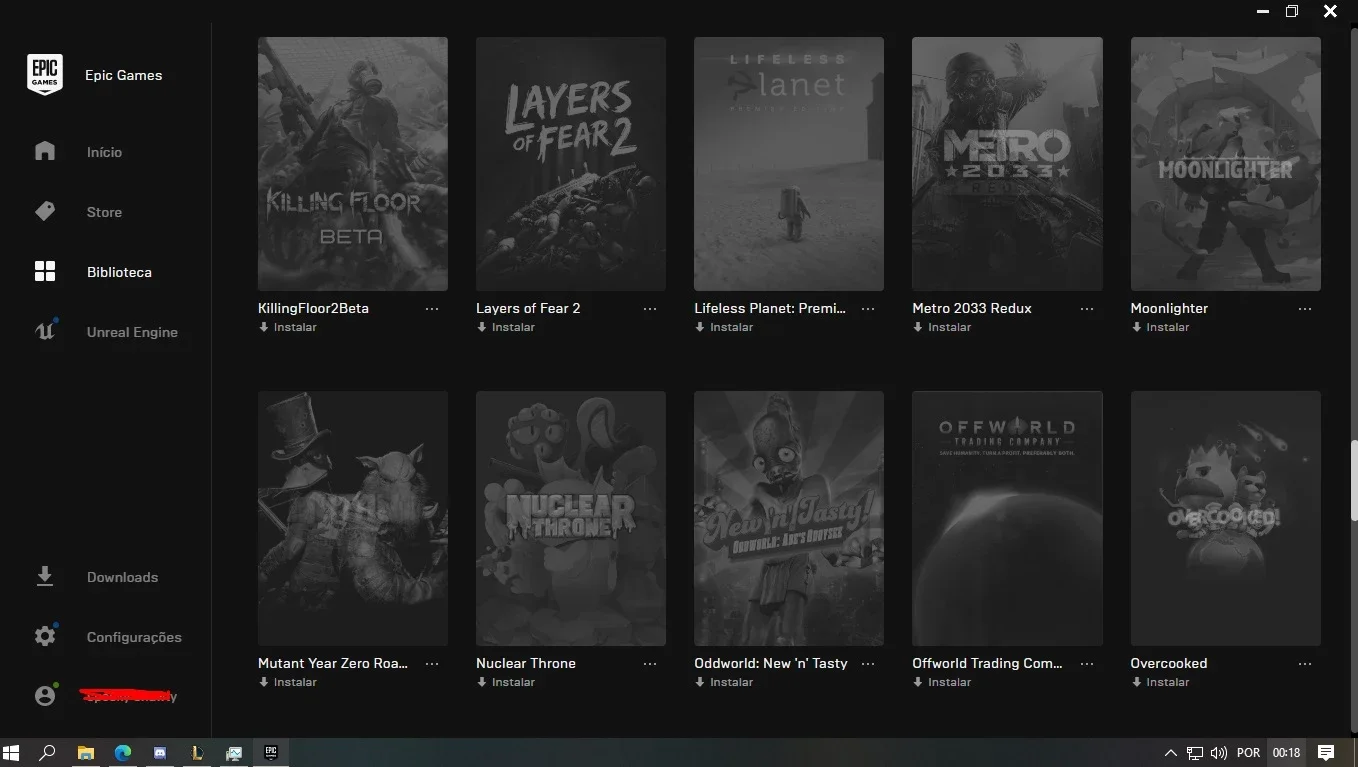Image resolution: width=1358 pixels, height=767 pixels.
Task: Click the Biblioteca grid icon
Action: (45, 271)
